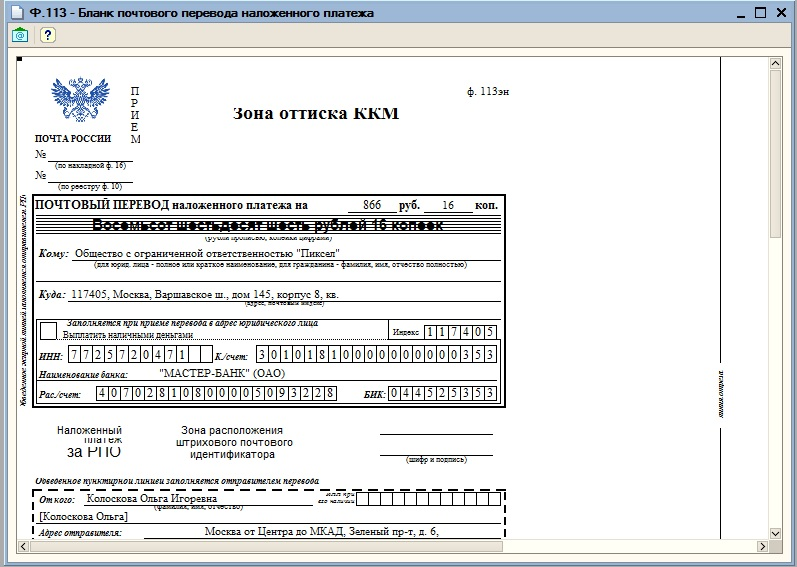Click the recipient name 'Общество с ограниченной ответственностью "Пиксел"'
The width and height of the screenshot is (797, 567).
207,254
